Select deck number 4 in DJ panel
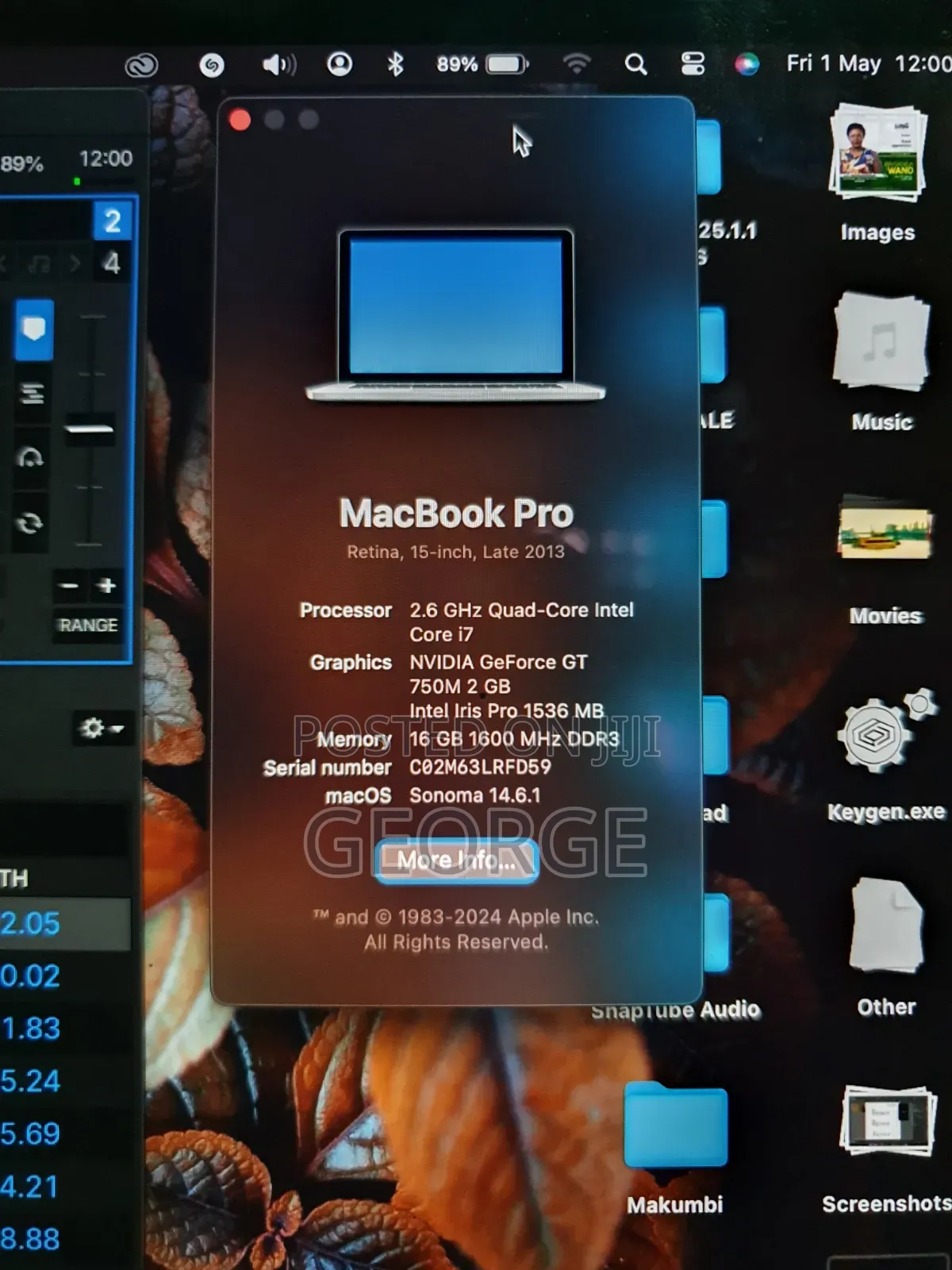 [112, 263]
